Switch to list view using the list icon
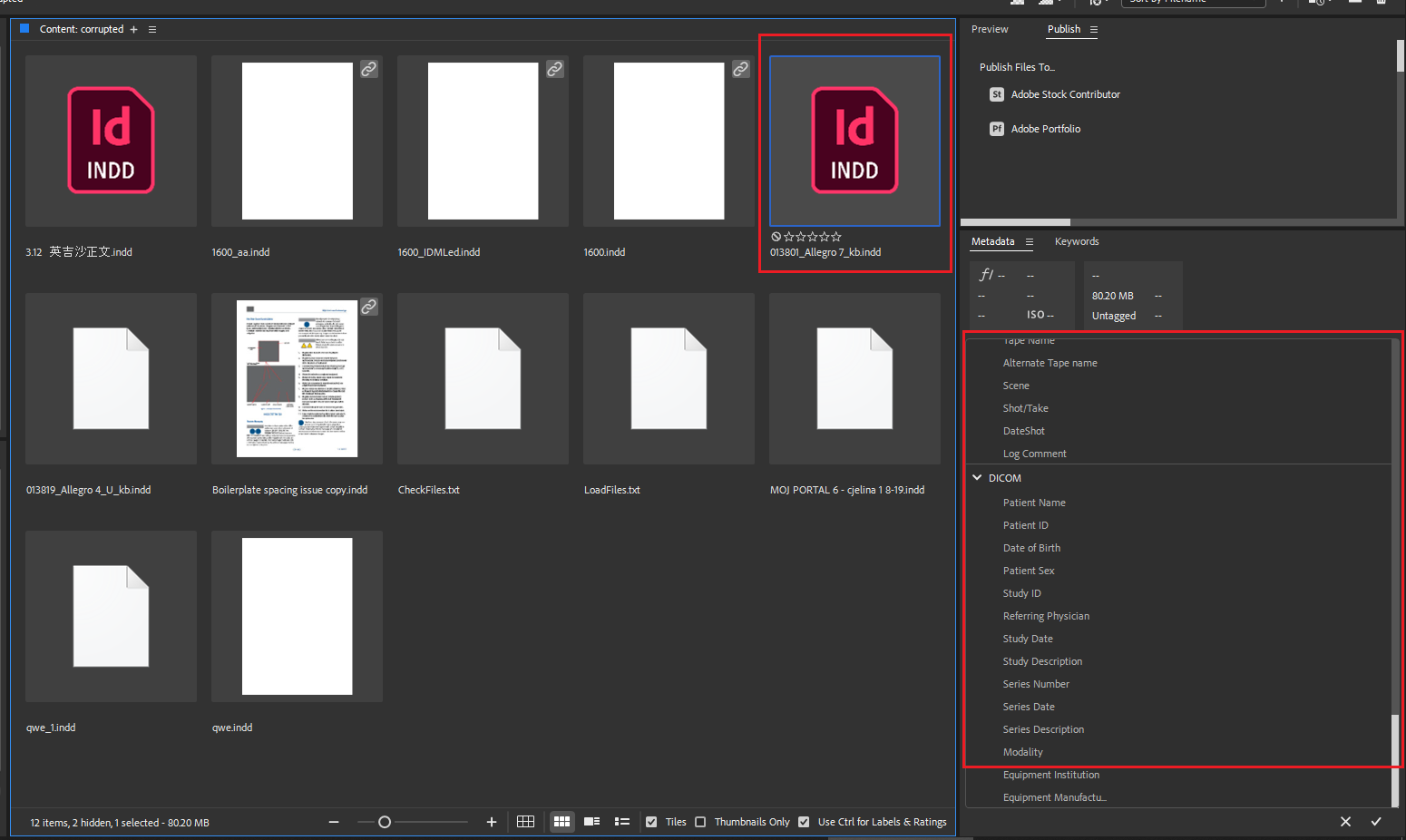The width and height of the screenshot is (1406, 840). 622,822
